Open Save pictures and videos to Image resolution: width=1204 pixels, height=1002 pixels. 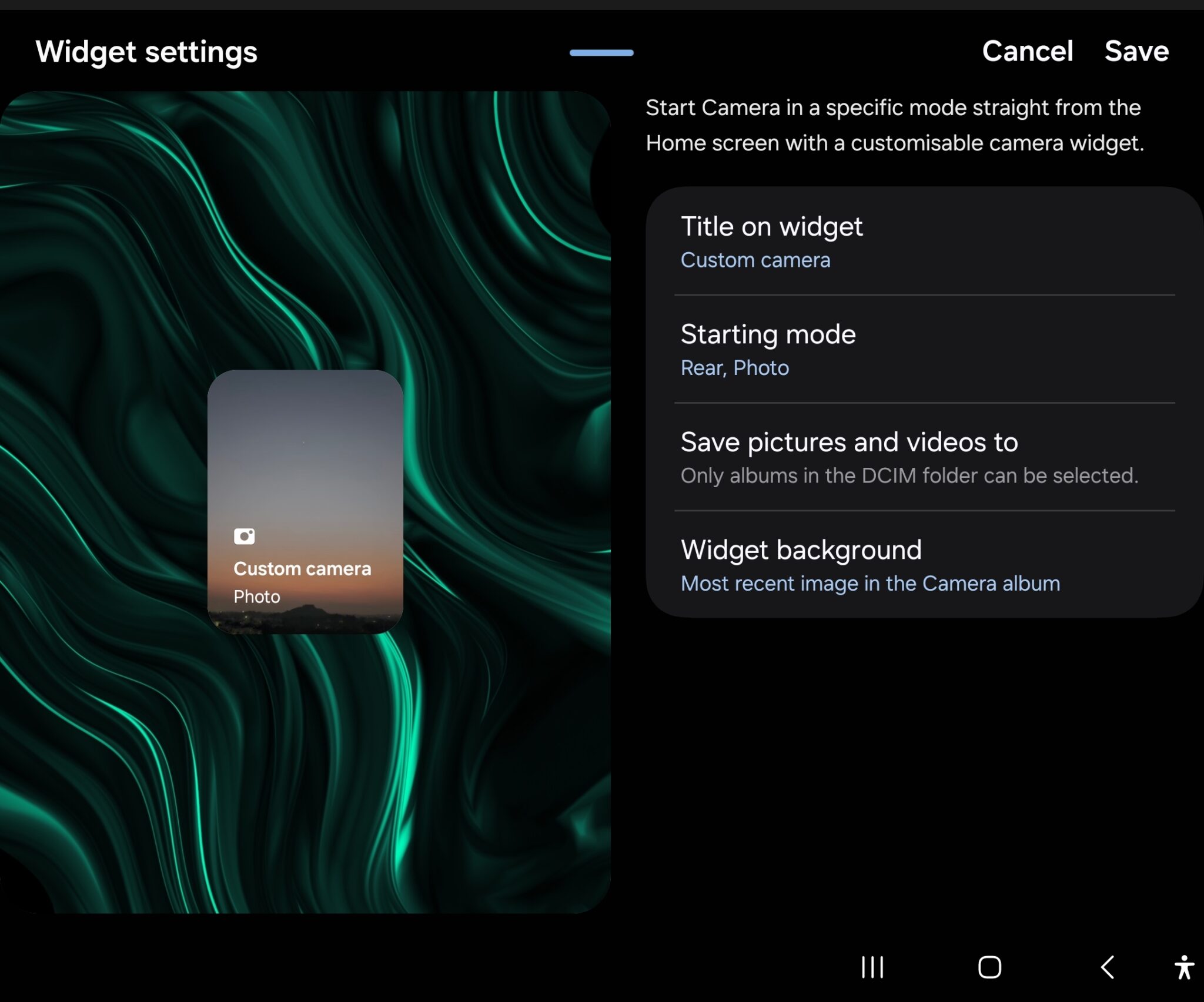click(x=850, y=442)
